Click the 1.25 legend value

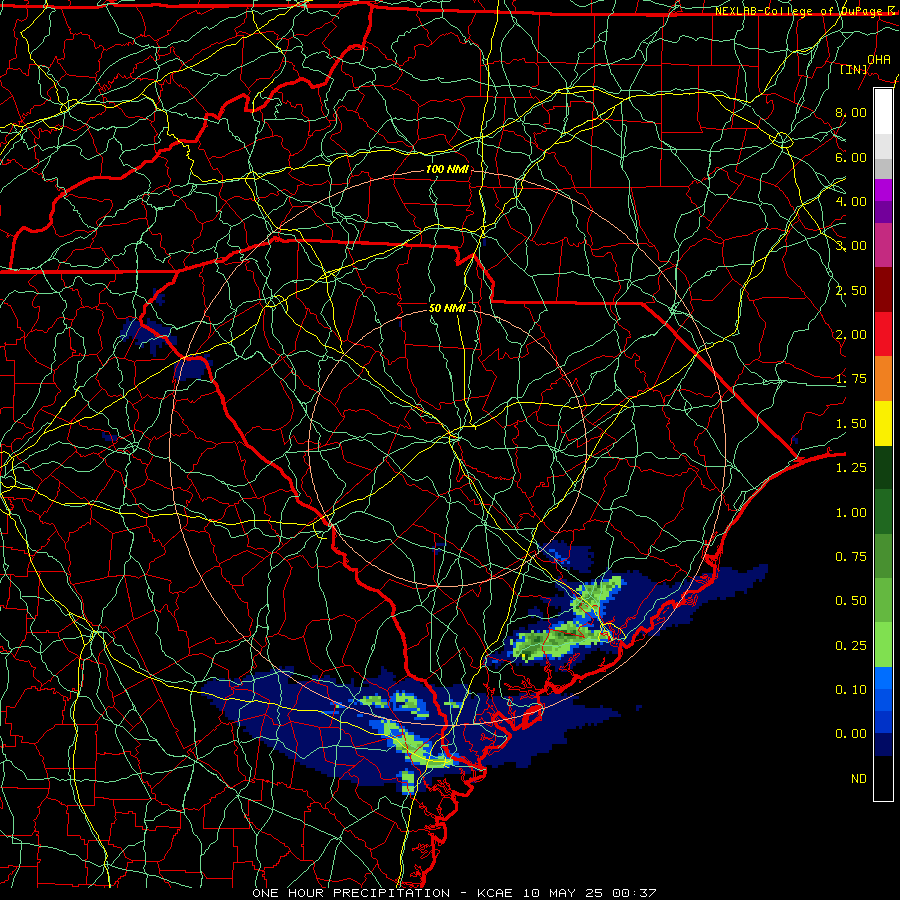pyautogui.click(x=851, y=468)
